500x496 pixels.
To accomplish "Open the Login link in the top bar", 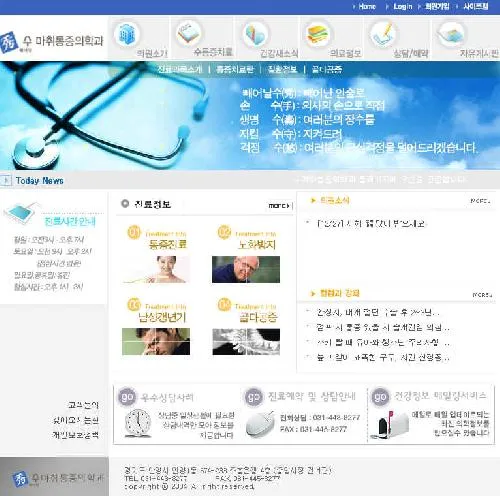I will pos(403,6).
